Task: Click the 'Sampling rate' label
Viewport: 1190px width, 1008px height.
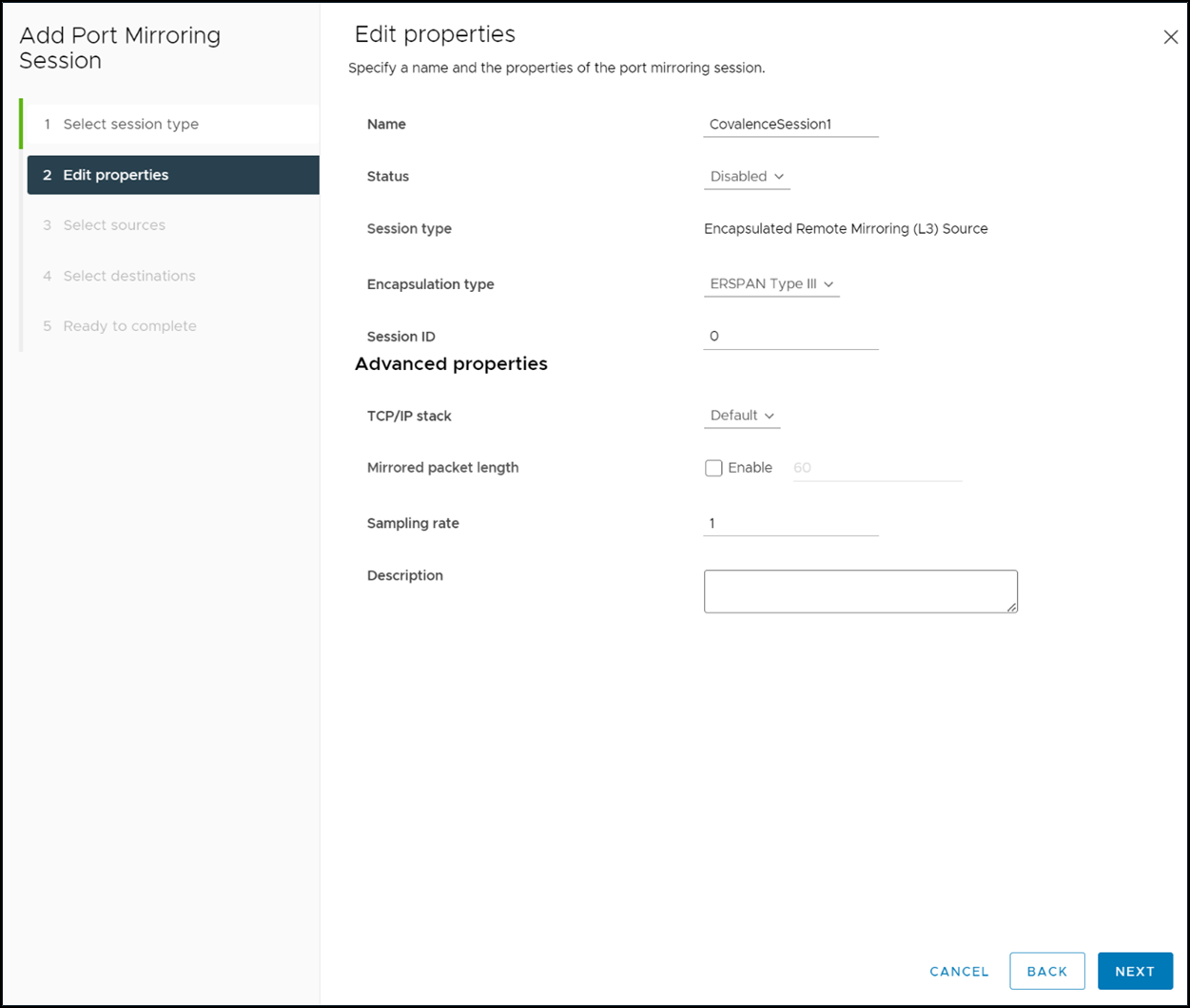Action: [x=413, y=524]
